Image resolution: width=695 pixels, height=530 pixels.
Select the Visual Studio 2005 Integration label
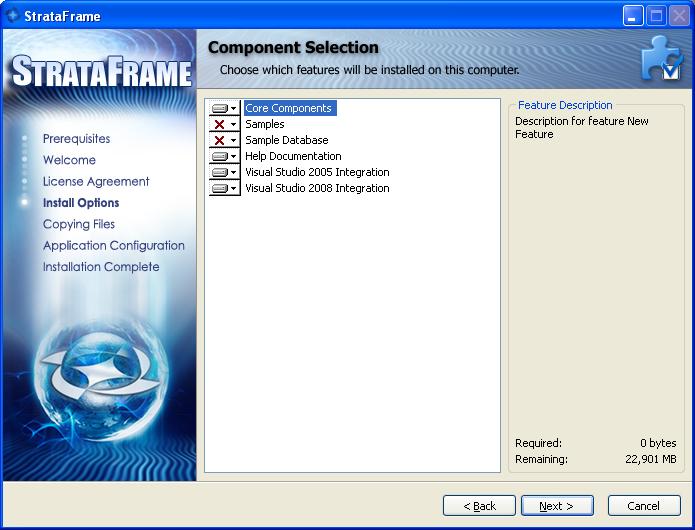pos(317,172)
